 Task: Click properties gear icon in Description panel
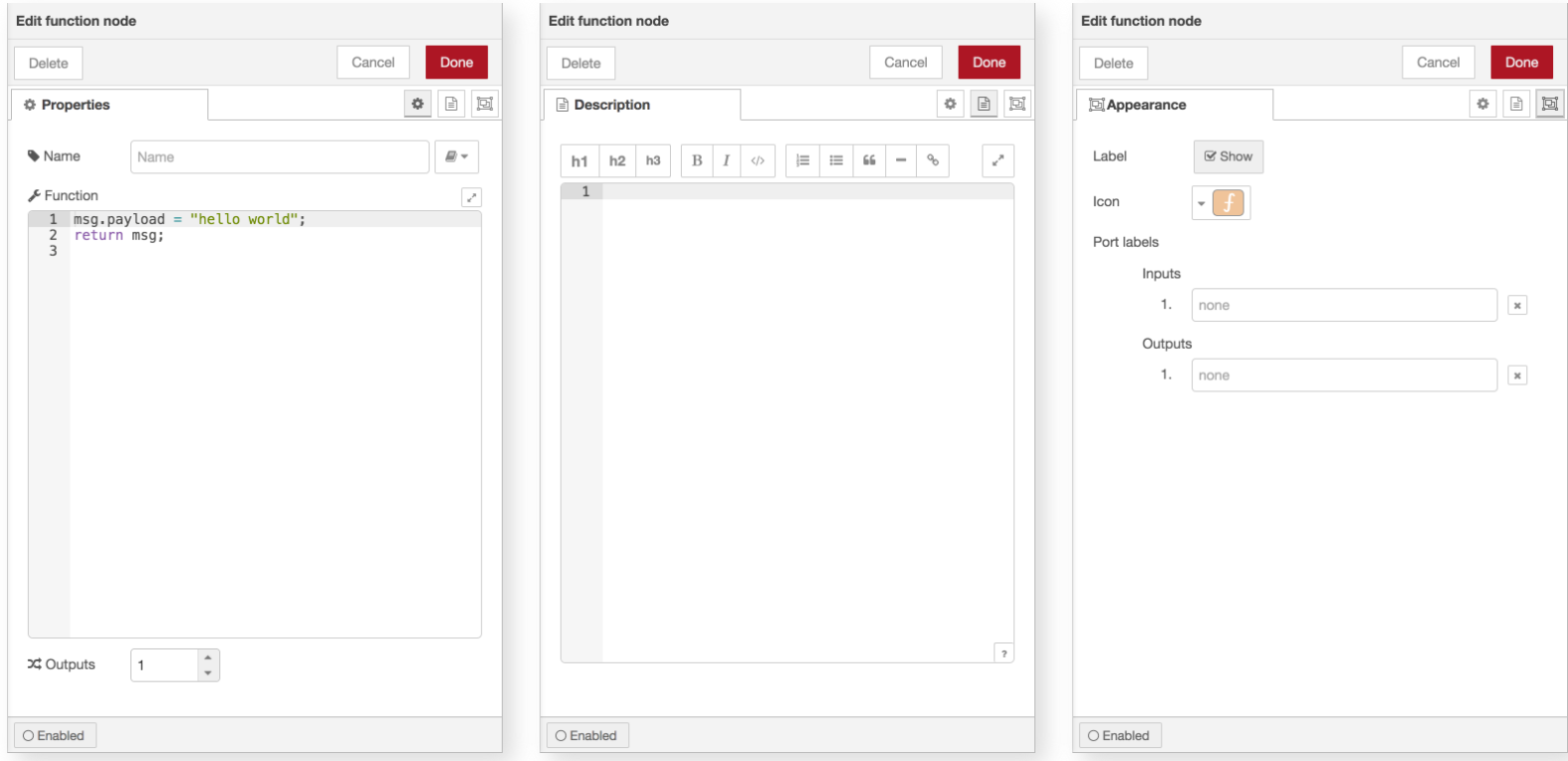tap(951, 104)
